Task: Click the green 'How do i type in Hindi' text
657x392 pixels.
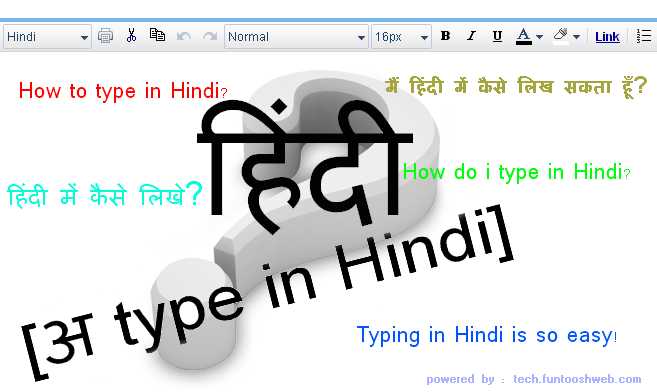Action: [516, 172]
